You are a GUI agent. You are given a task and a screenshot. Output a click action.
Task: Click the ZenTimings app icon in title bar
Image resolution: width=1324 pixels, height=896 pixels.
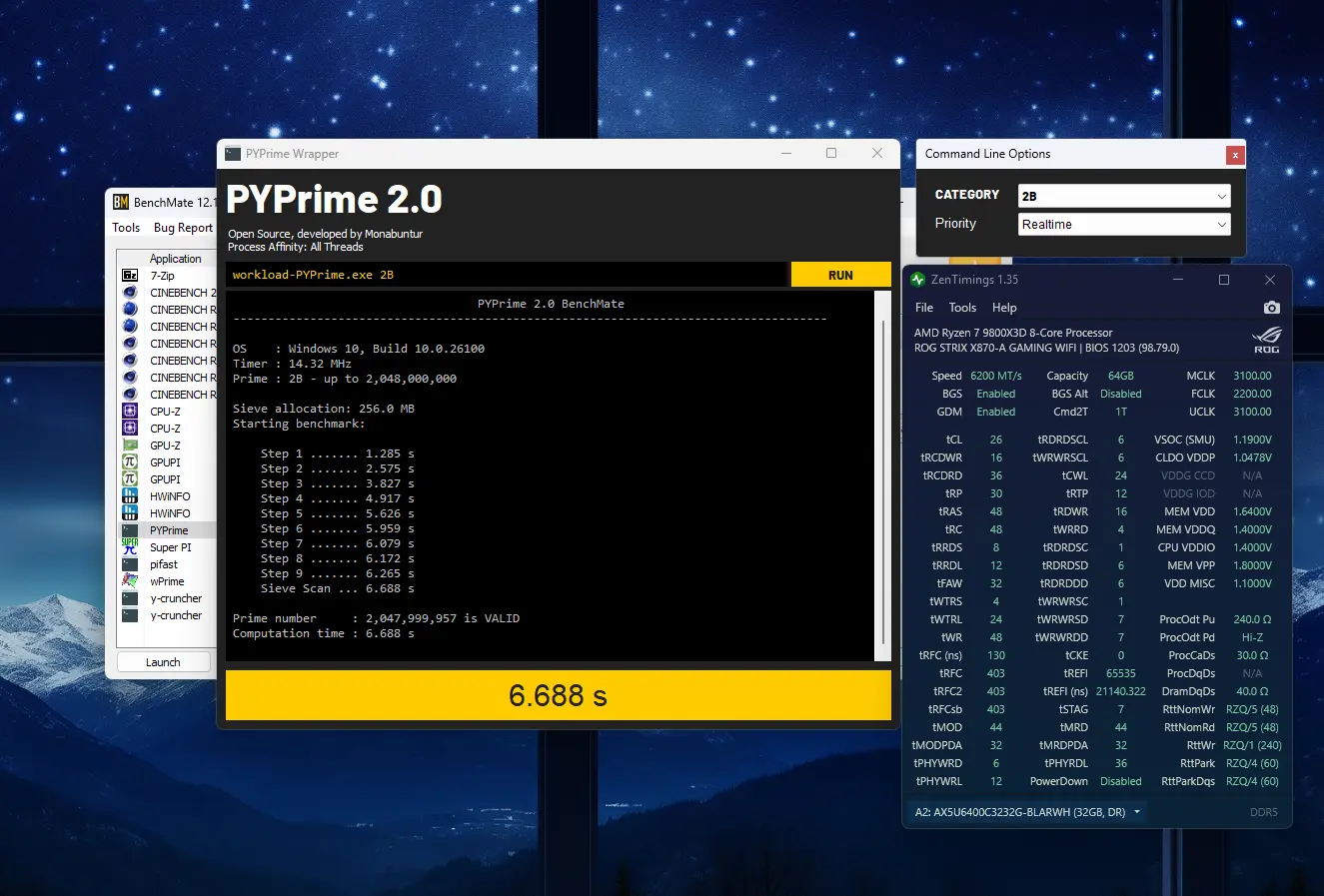click(x=918, y=280)
